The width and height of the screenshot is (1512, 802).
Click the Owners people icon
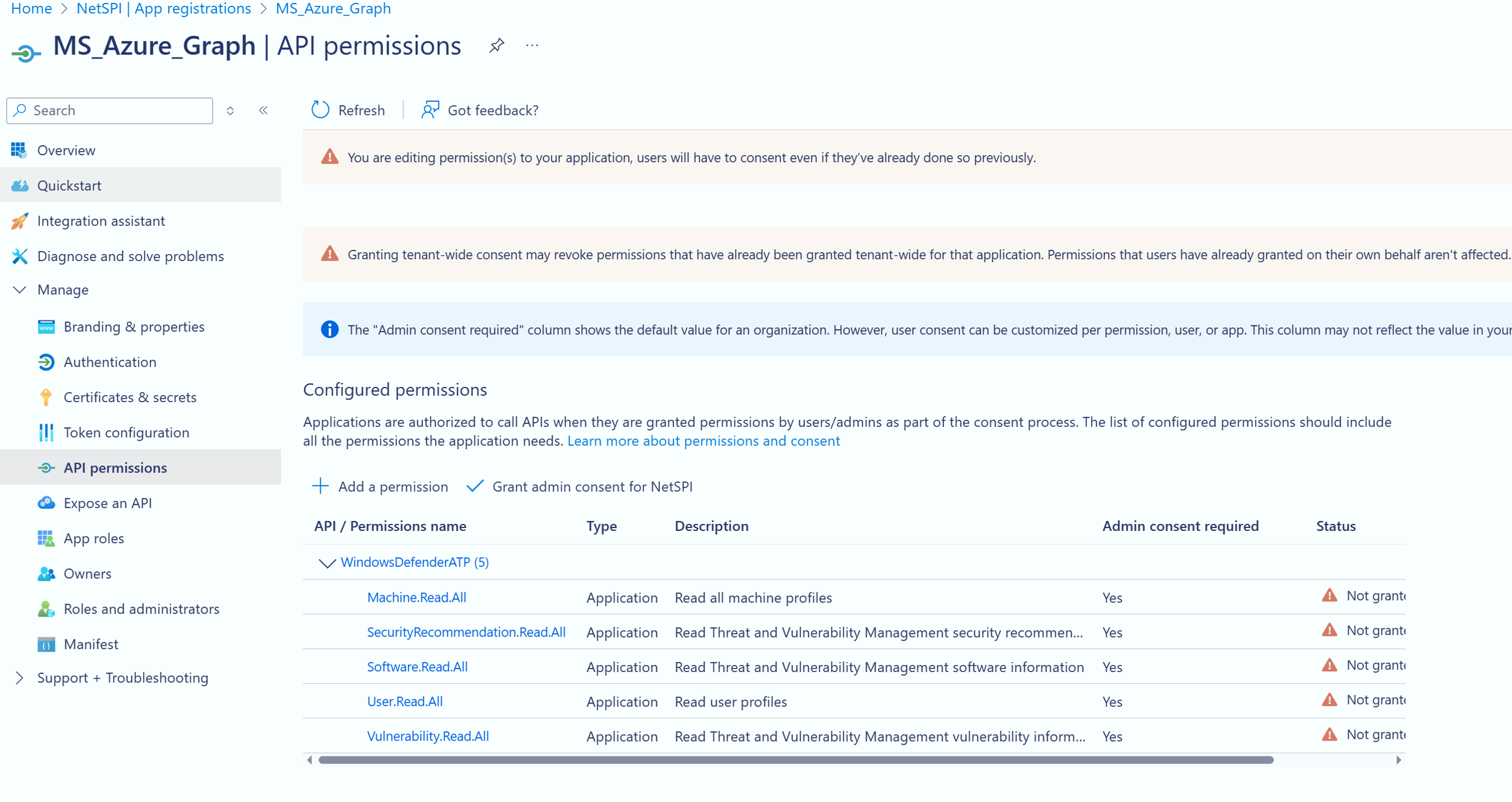46,573
